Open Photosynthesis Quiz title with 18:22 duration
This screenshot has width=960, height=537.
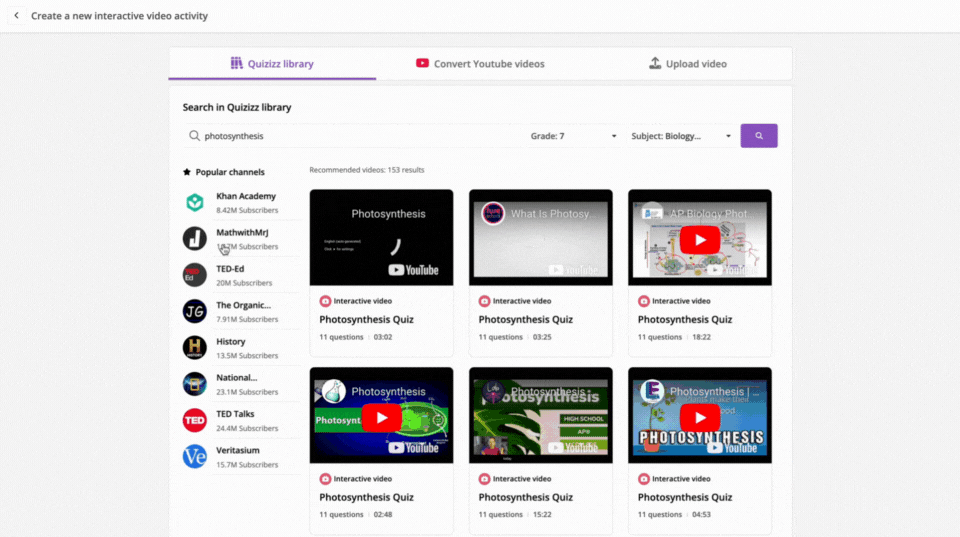point(684,319)
